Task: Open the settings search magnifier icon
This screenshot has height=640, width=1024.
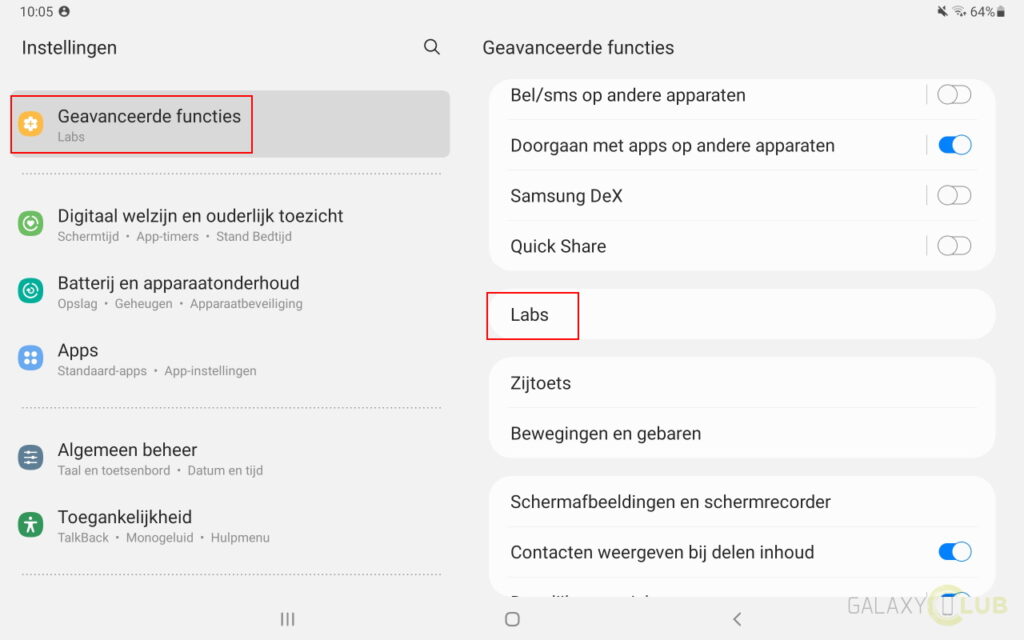Action: pyautogui.click(x=432, y=47)
